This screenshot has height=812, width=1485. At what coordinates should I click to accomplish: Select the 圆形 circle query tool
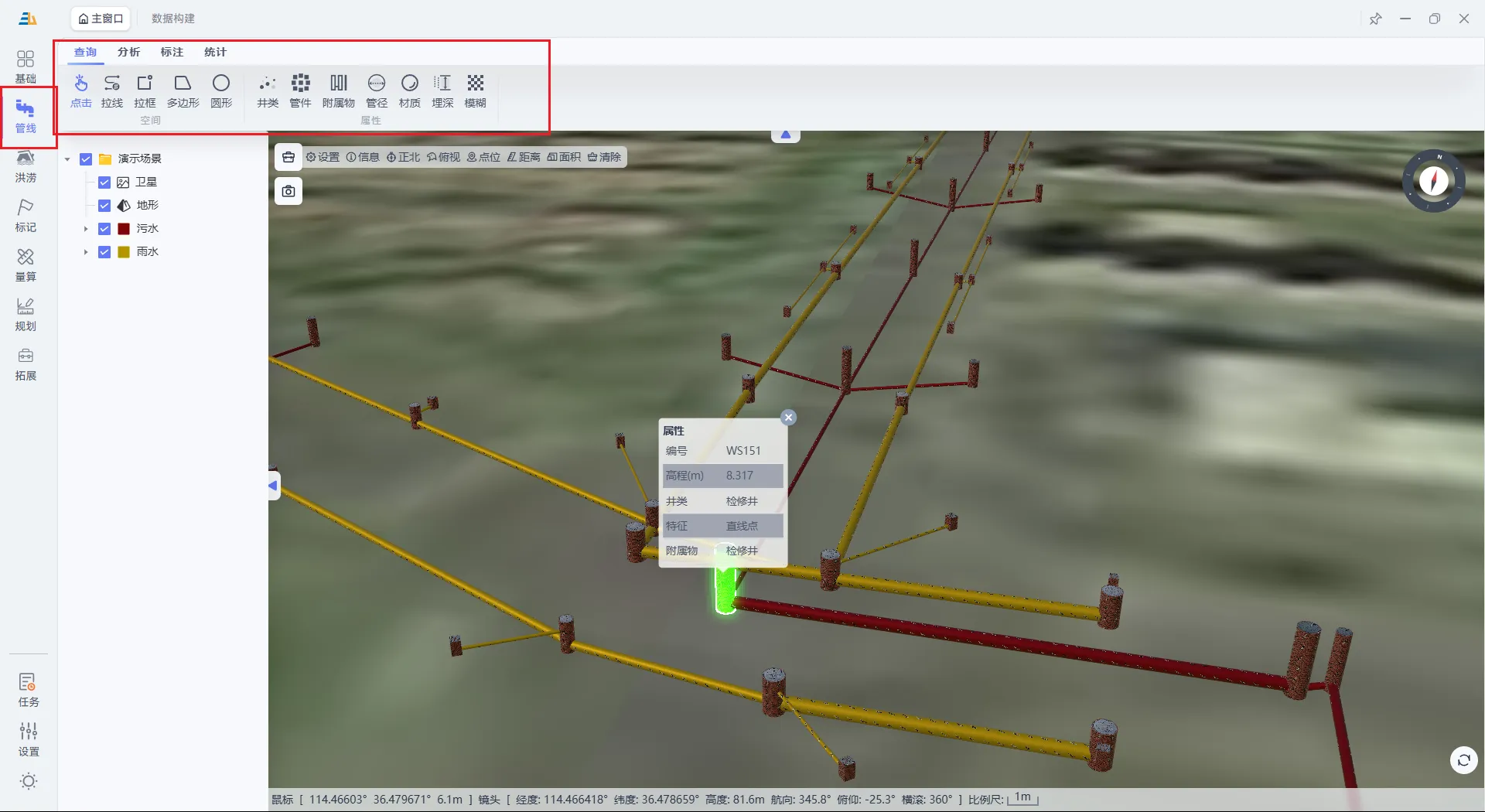point(221,91)
